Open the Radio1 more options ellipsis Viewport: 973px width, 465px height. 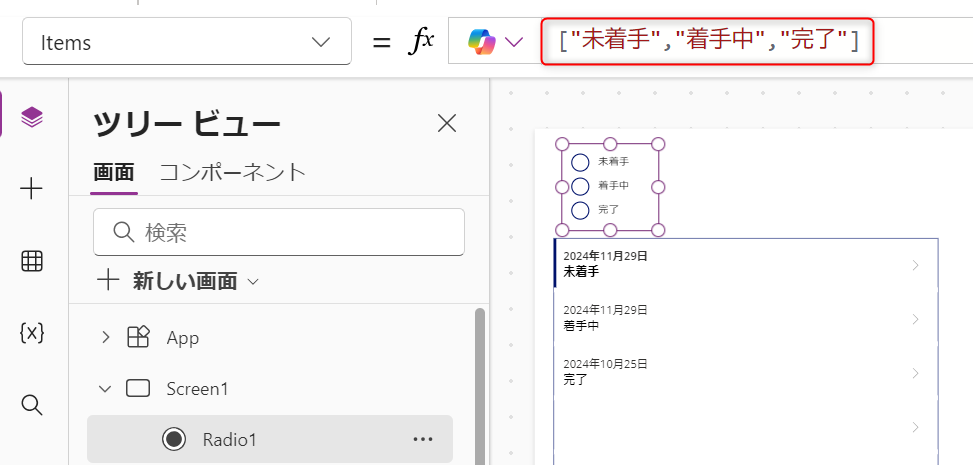coord(423,439)
